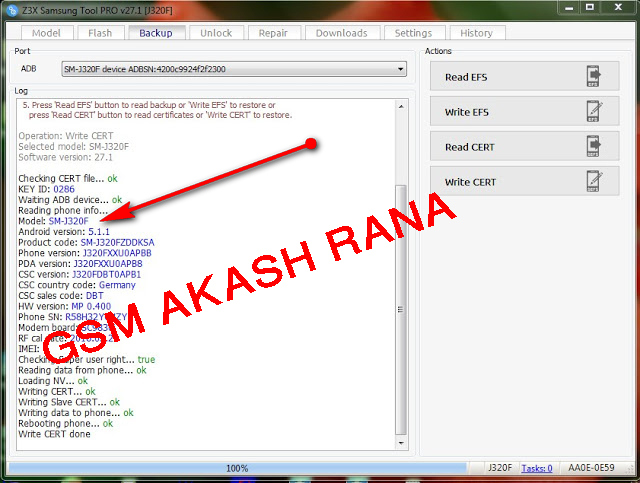Click the Write EFS button label
This screenshot has width=640, height=483.
click(467, 112)
